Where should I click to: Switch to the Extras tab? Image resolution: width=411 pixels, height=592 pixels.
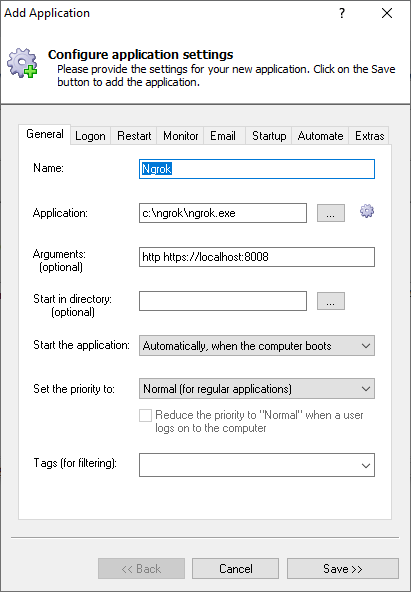[x=369, y=136]
